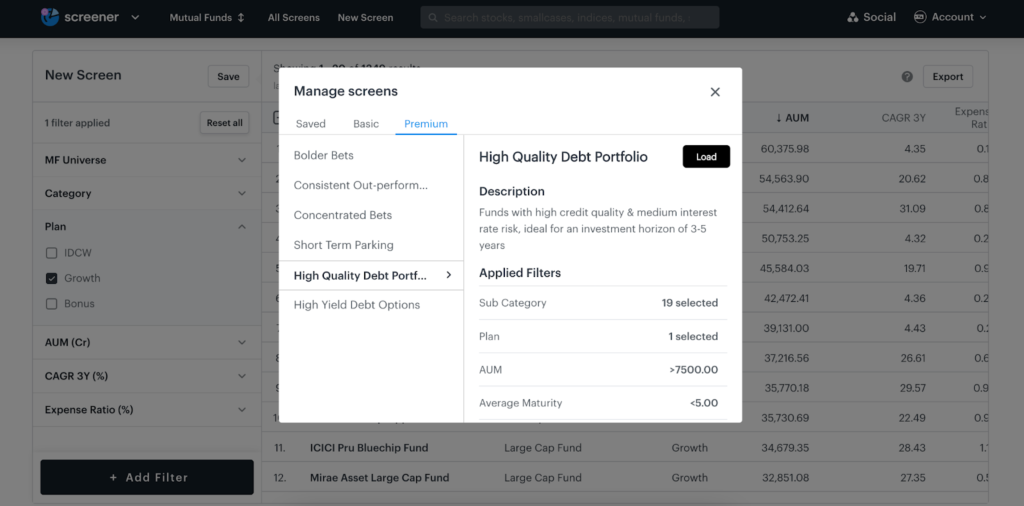
Task: Open the Mutual Funds selector dropdown
Action: click(x=207, y=17)
